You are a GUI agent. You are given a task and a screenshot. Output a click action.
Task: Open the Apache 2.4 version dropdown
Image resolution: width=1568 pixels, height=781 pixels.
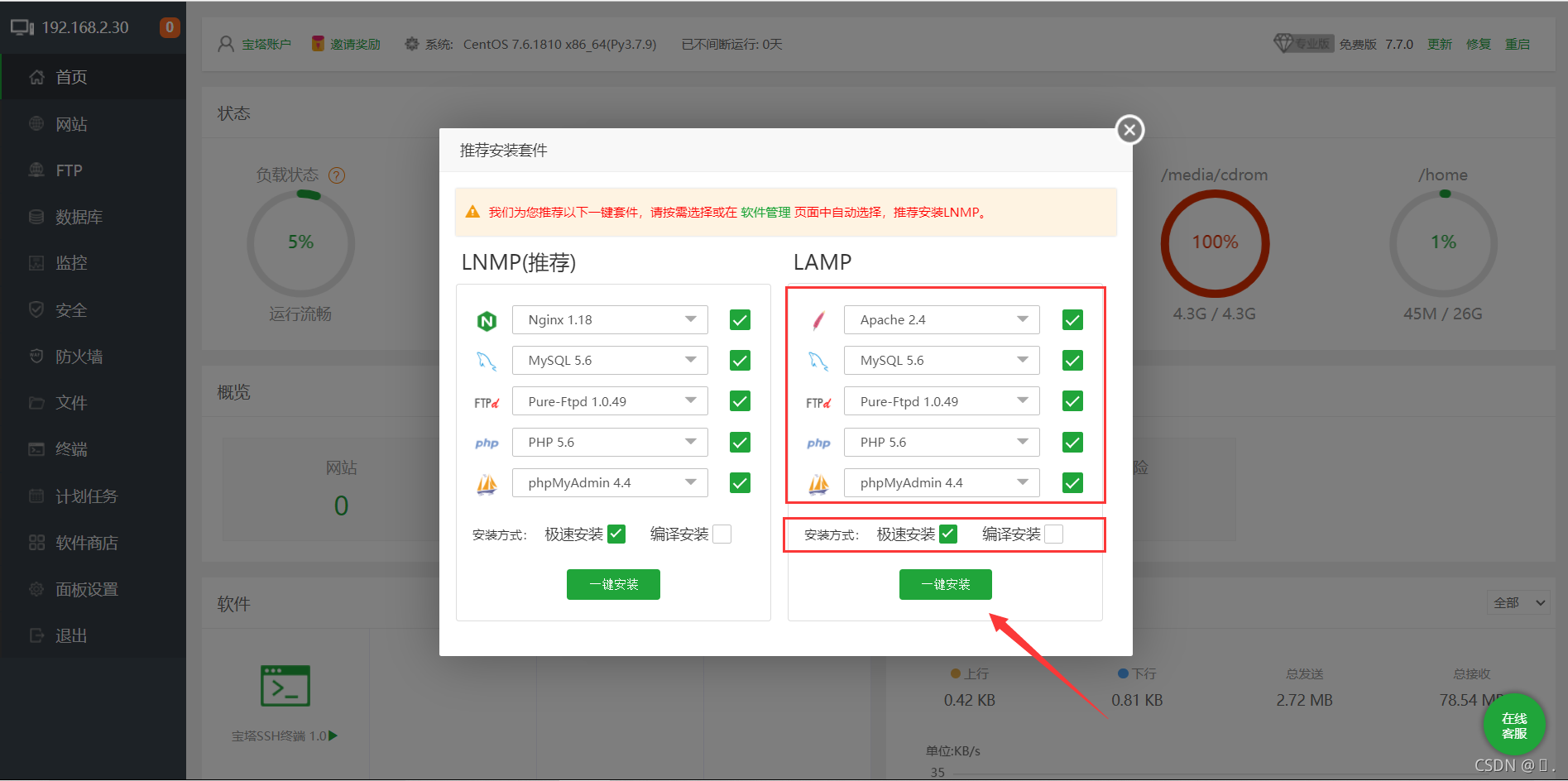point(942,320)
